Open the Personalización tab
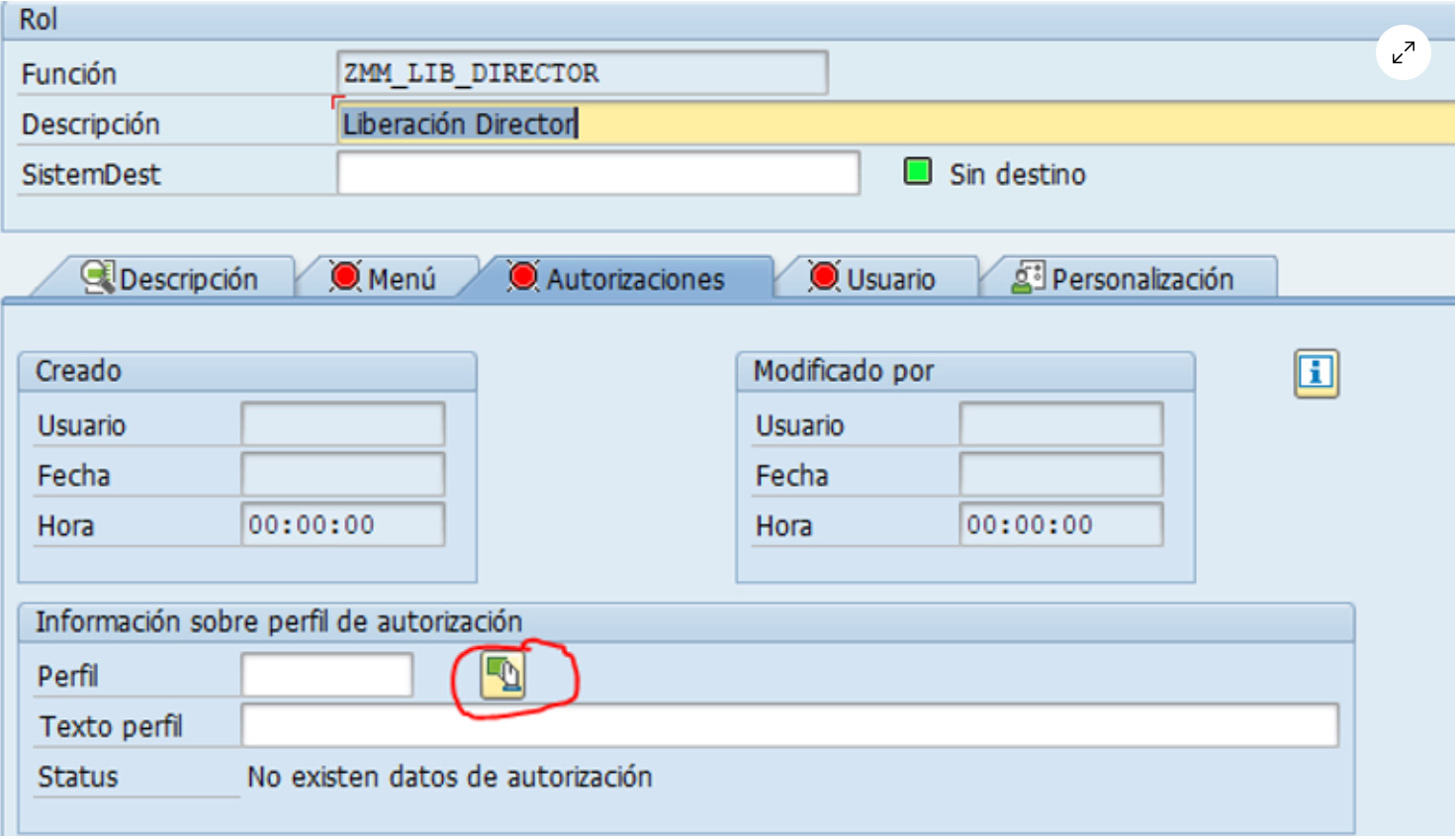Screen dimensions: 1456x839 pos(1124,279)
